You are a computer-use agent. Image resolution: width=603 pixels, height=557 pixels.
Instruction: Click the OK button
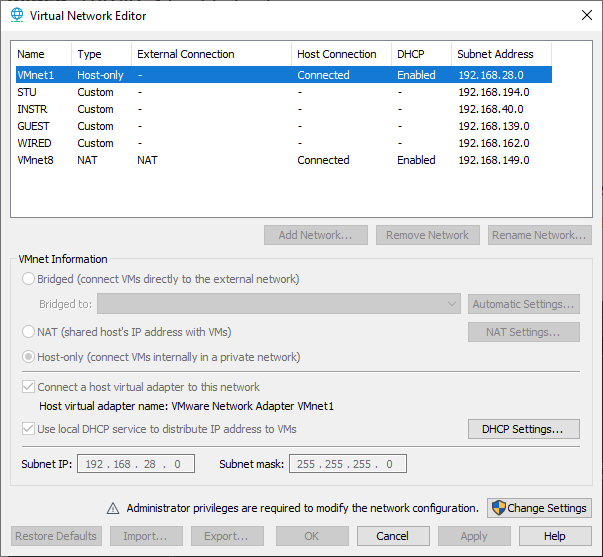coord(312,536)
